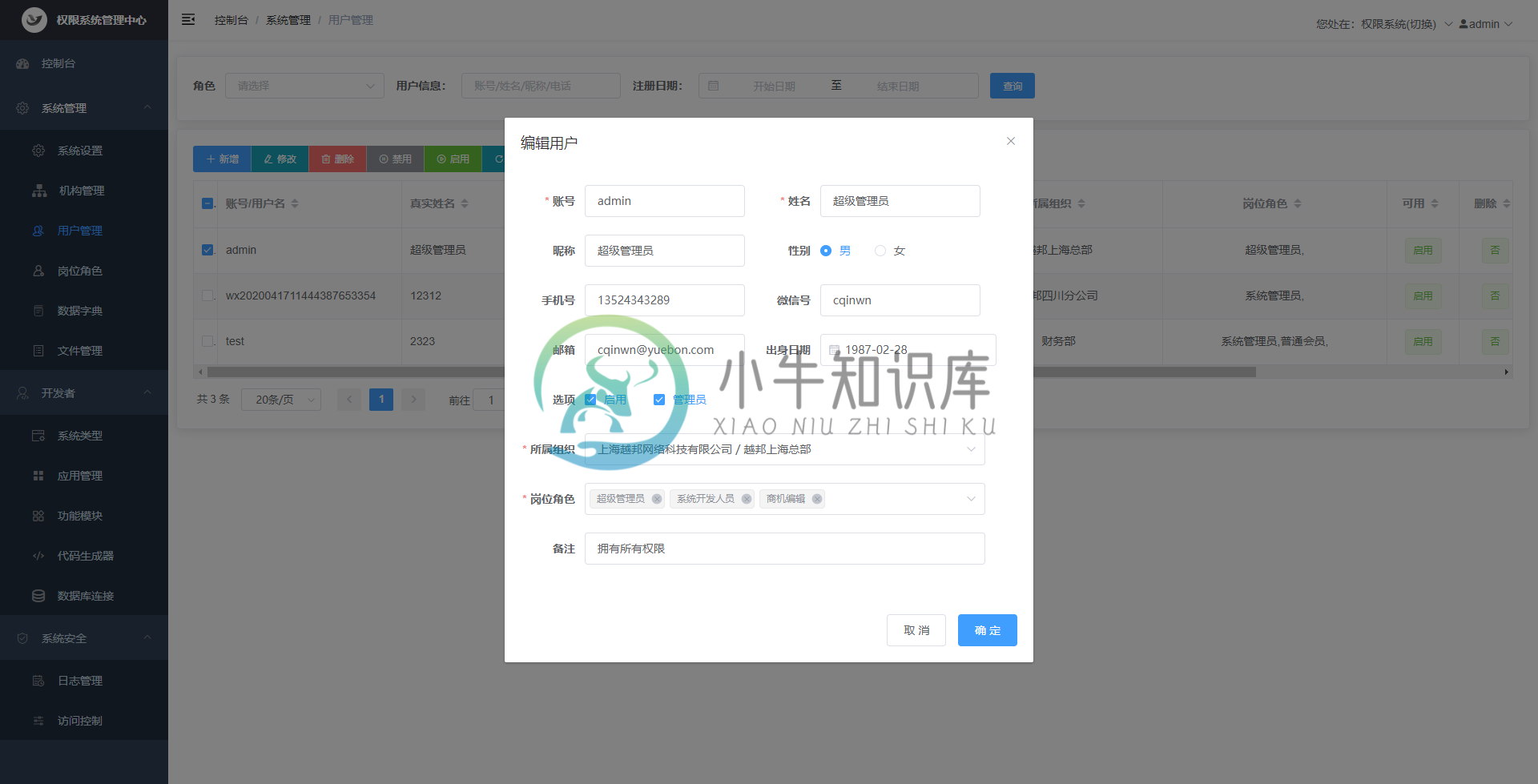Open the 权限系统(切换) system switcher
Screen dimensions: 1538x784
coord(1407,24)
